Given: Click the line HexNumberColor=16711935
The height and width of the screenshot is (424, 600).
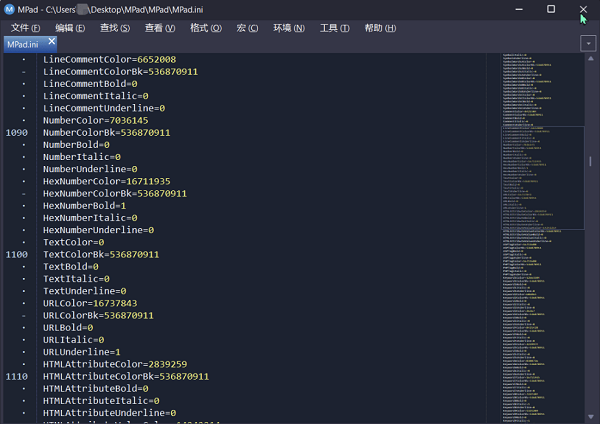Looking at the screenshot, I should coord(107,181).
